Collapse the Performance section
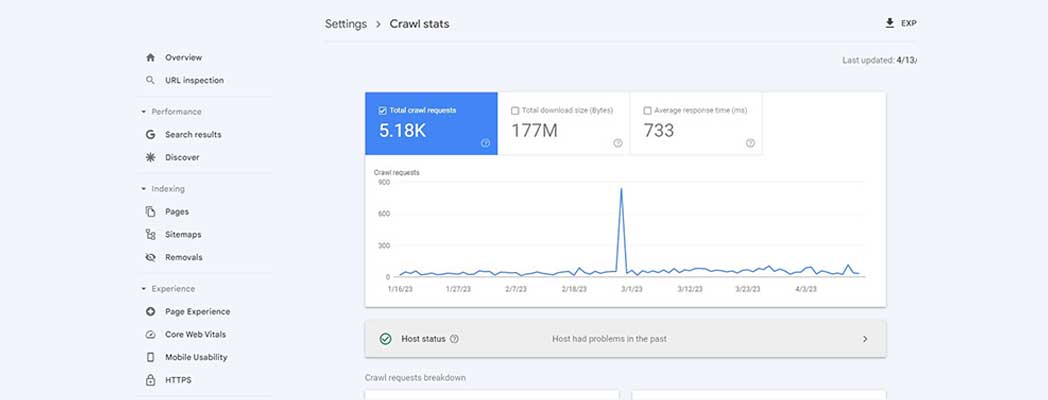Viewport: 1048px width, 400px height. pos(144,112)
